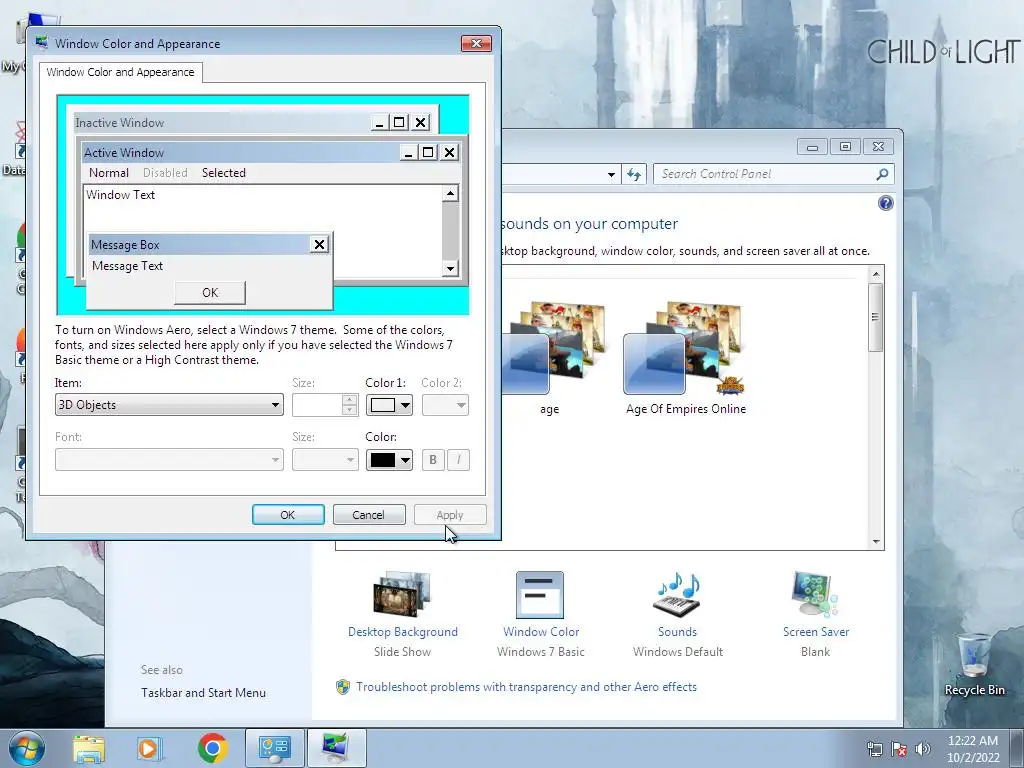Click the Show desktop strip beside the clock
The height and width of the screenshot is (768, 1024).
(x=1016, y=748)
